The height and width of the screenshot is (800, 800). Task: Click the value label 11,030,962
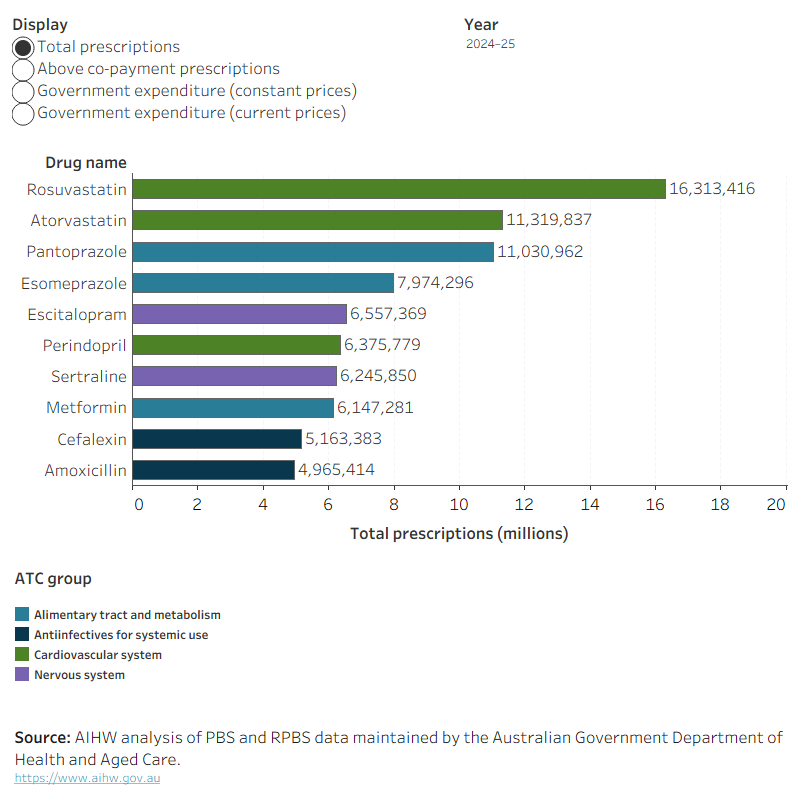pos(540,252)
